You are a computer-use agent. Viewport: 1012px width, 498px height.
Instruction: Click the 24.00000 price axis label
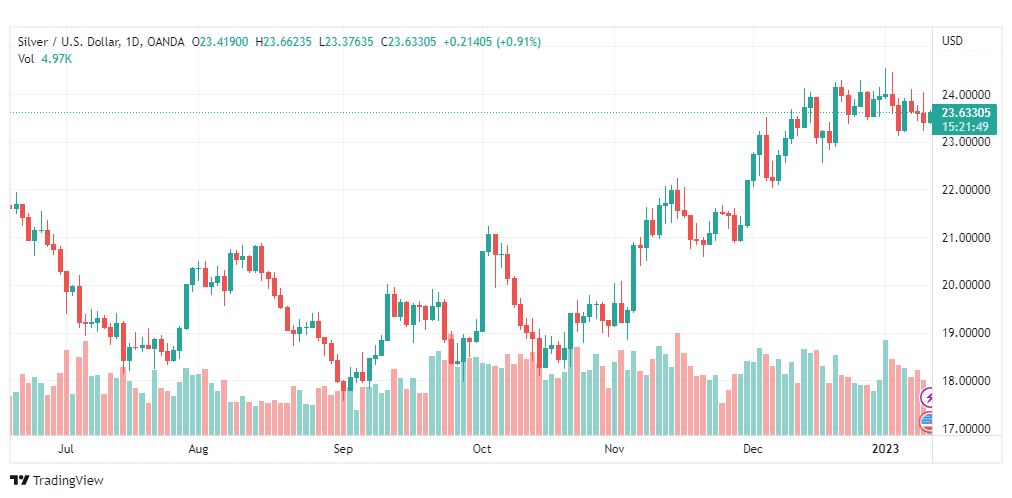[x=966, y=94]
